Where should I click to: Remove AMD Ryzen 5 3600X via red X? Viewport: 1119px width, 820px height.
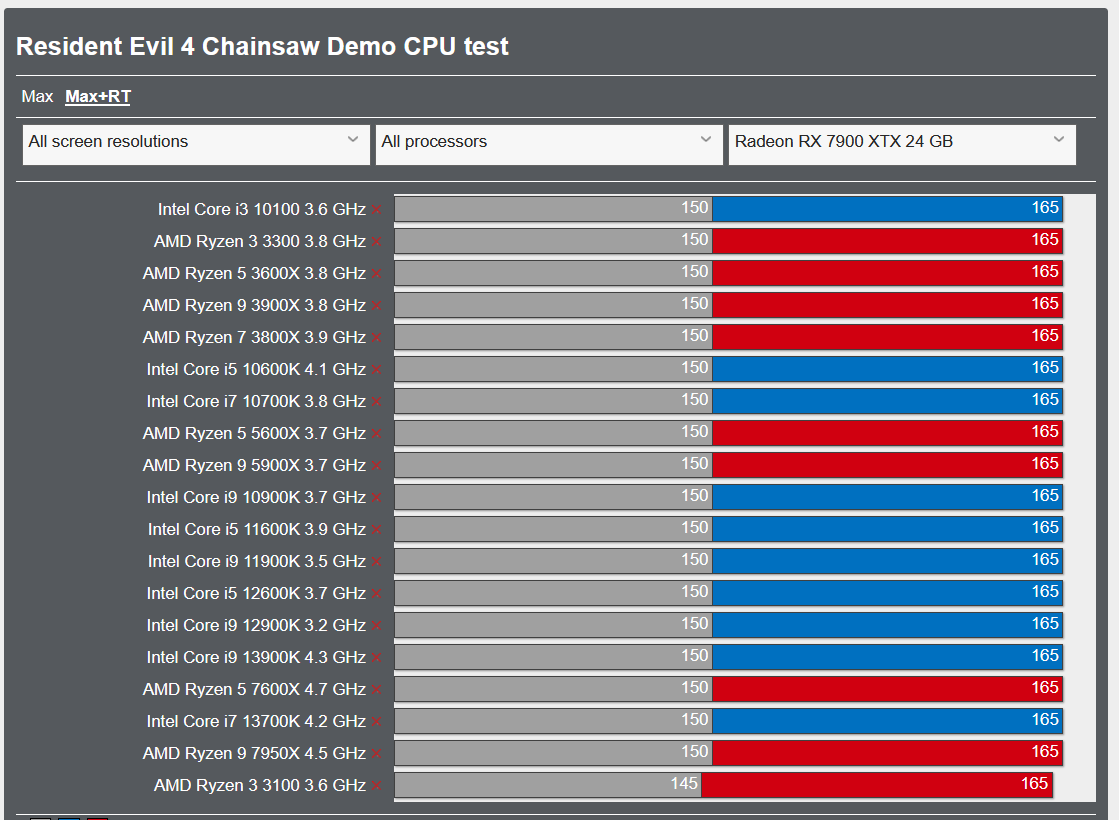coord(376,274)
